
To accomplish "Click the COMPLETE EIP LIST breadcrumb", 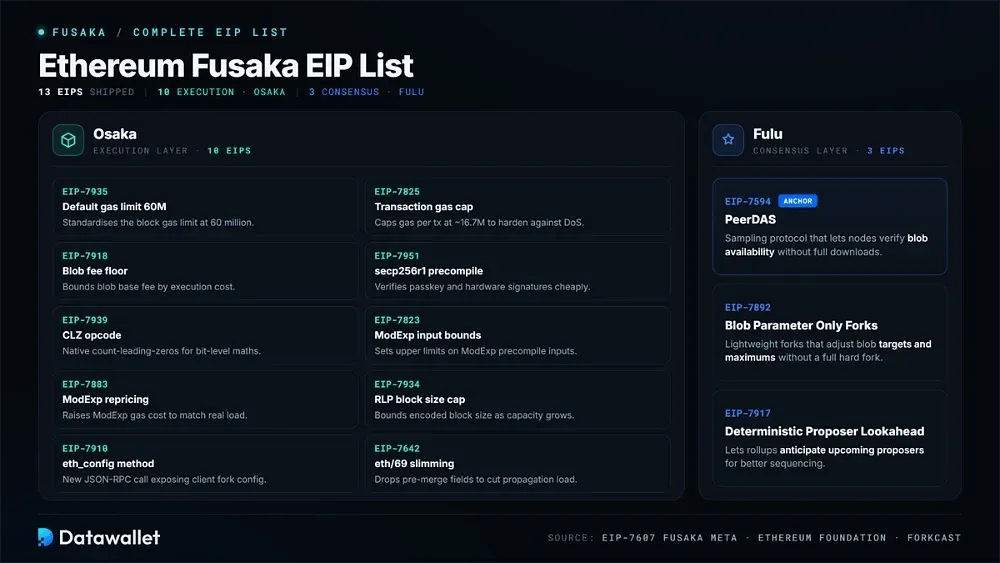I will [210, 33].
